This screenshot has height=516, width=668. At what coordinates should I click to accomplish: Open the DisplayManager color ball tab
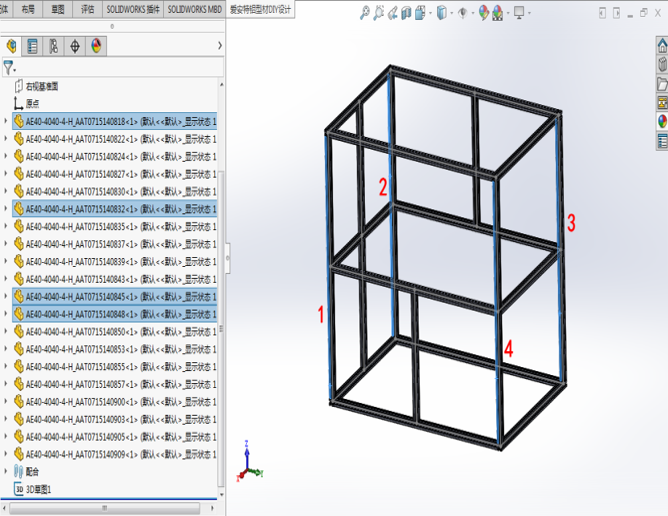click(x=96, y=47)
